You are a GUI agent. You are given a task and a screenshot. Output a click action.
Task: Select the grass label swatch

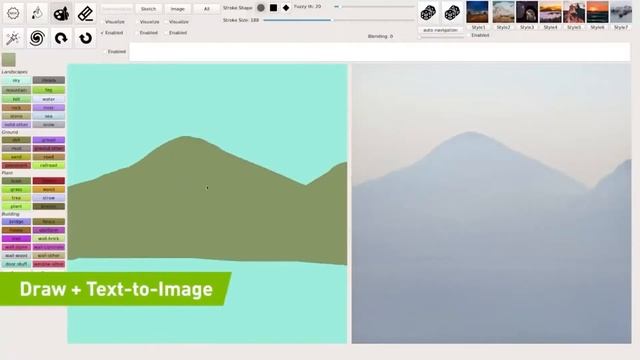tap(16, 189)
